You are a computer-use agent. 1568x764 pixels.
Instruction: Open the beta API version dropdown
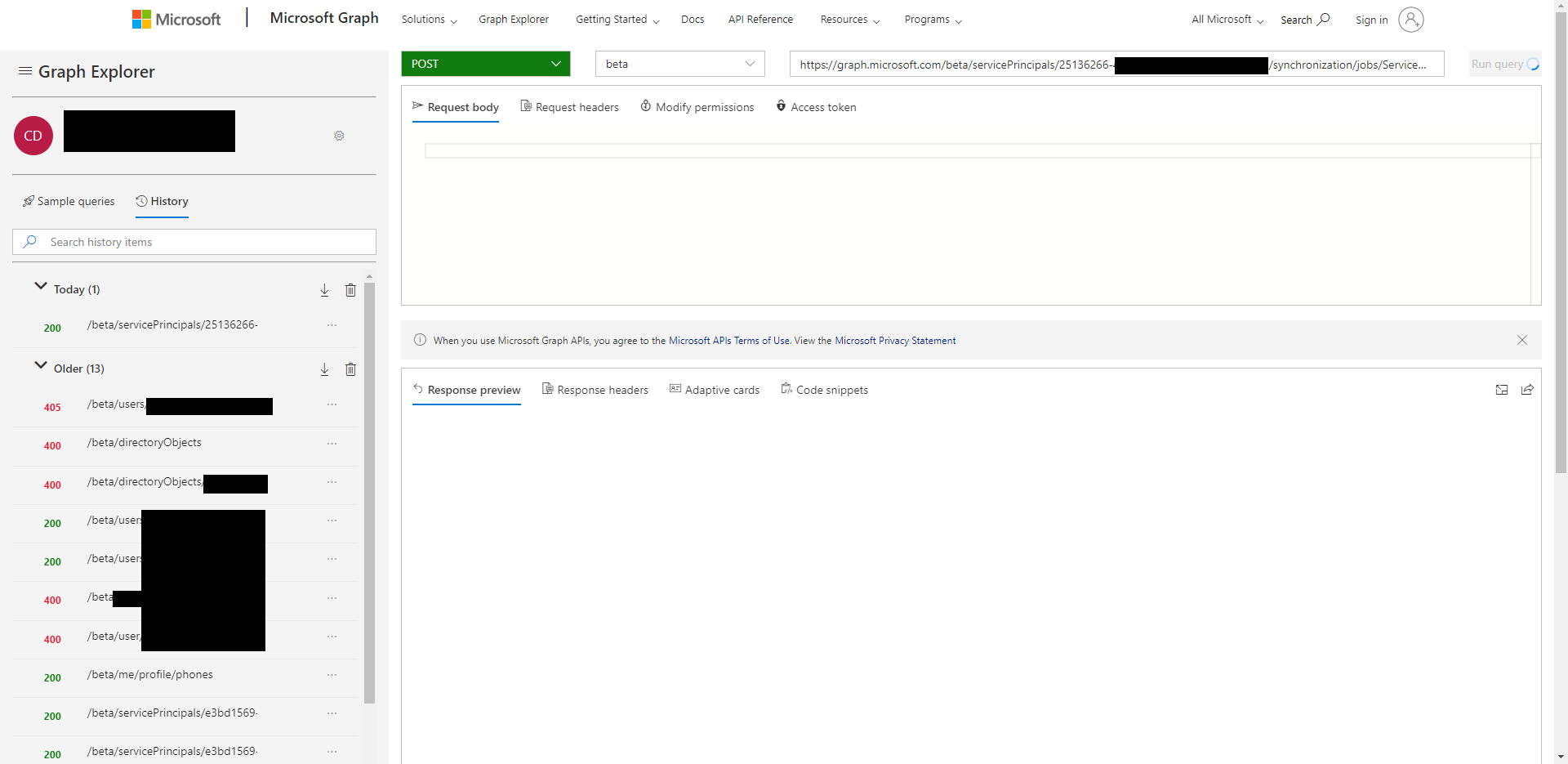(x=749, y=64)
